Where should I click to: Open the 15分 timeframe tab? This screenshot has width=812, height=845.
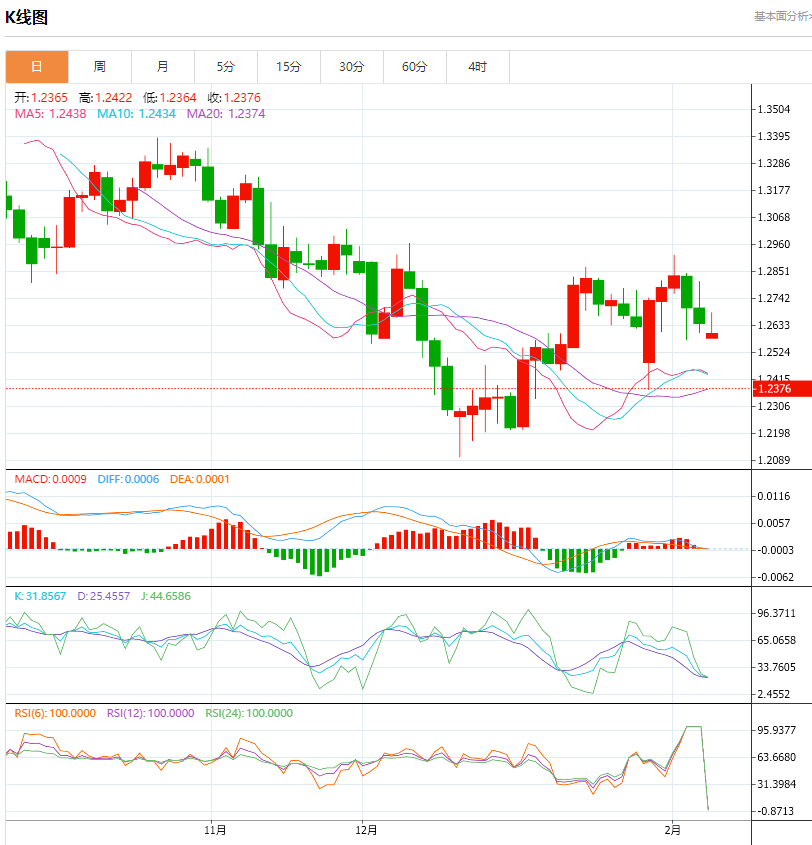tap(289, 67)
